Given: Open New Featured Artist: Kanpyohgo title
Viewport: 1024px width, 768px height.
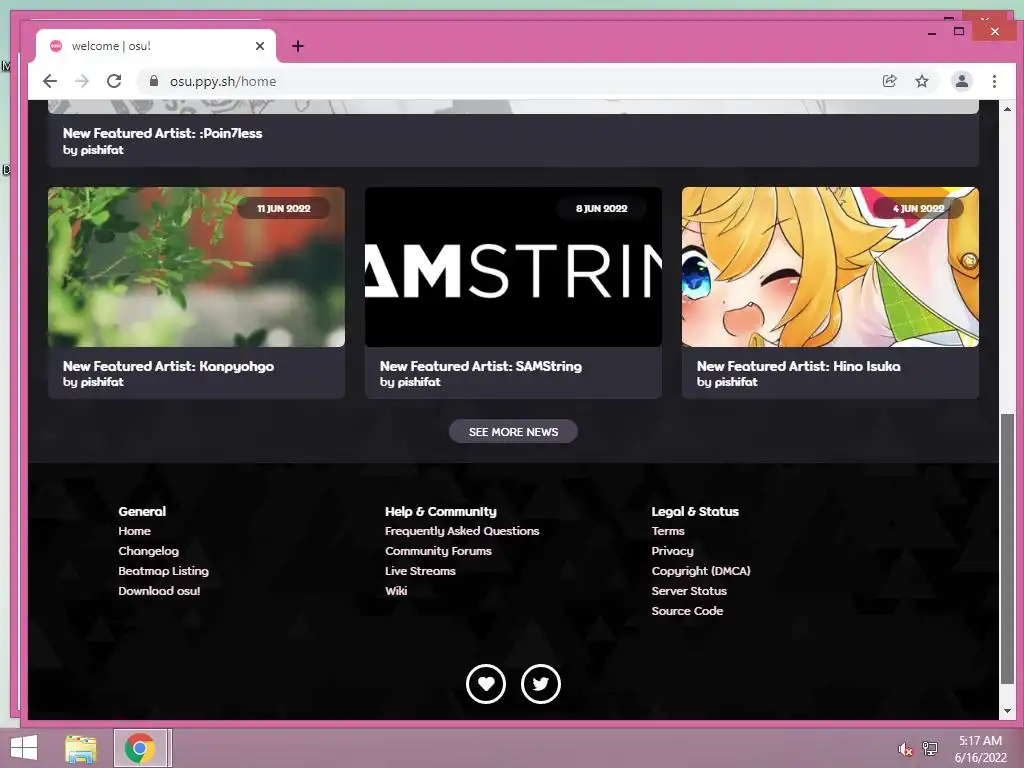Looking at the screenshot, I should (x=168, y=366).
